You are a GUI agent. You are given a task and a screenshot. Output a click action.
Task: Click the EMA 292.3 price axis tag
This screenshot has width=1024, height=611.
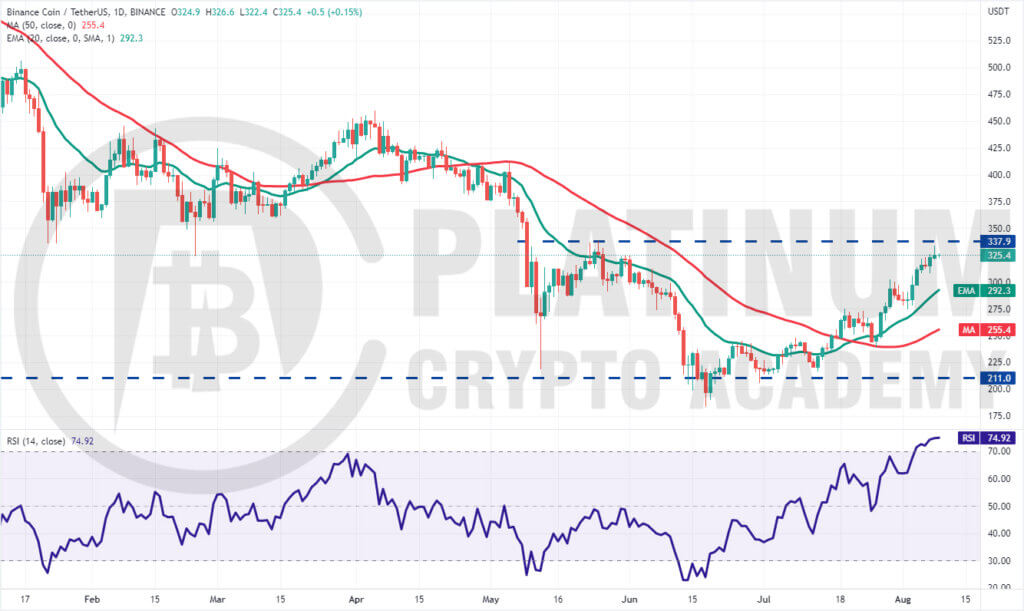[984, 291]
